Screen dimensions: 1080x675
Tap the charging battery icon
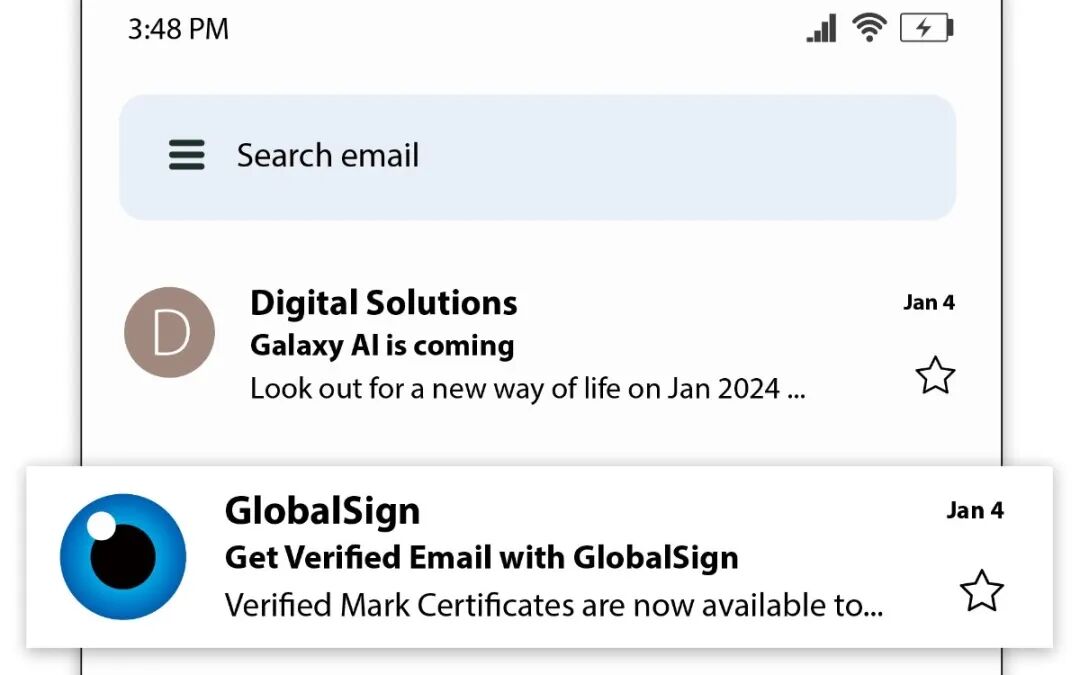click(x=926, y=28)
